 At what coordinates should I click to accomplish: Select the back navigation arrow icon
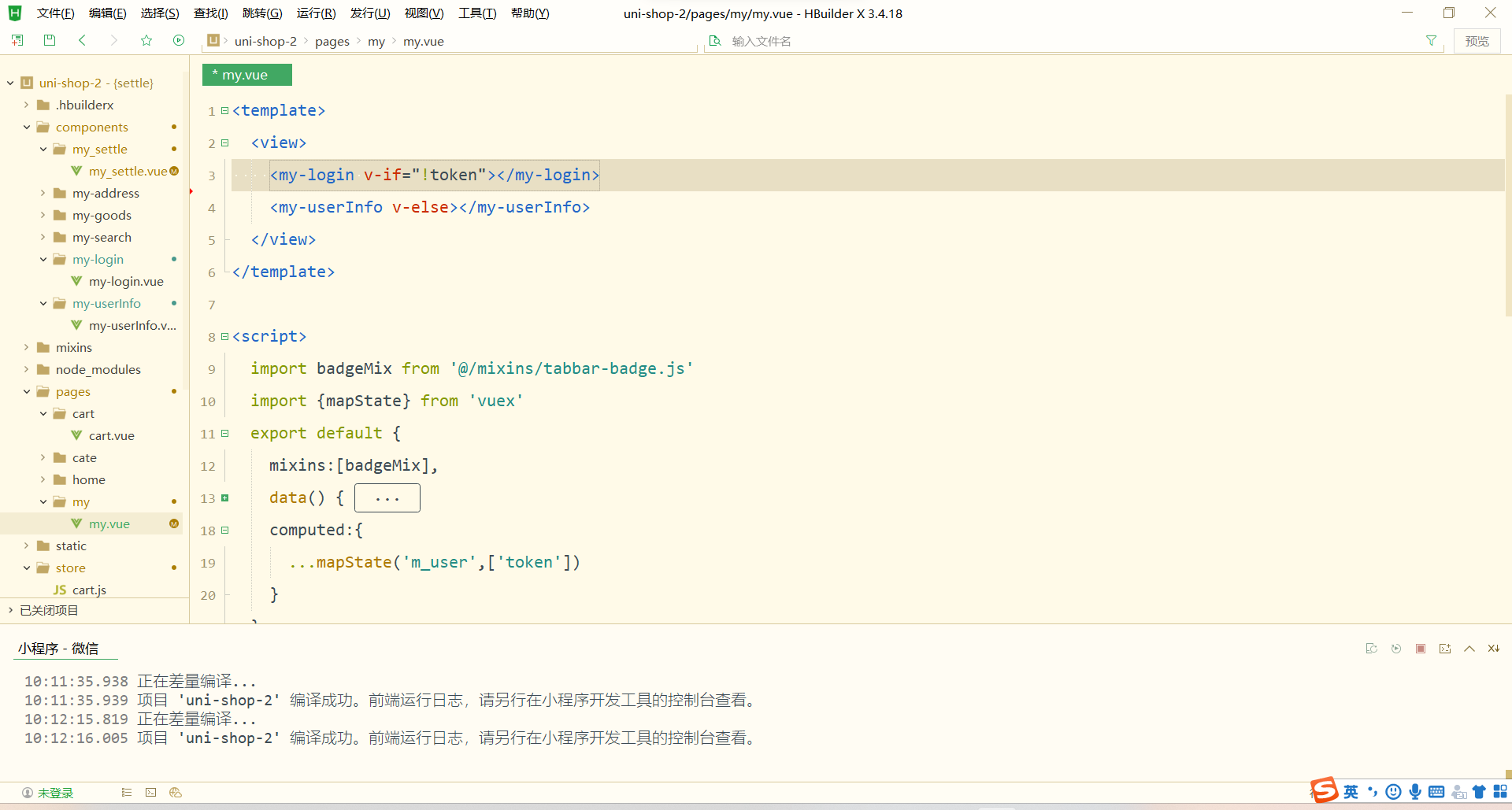pos(82,40)
